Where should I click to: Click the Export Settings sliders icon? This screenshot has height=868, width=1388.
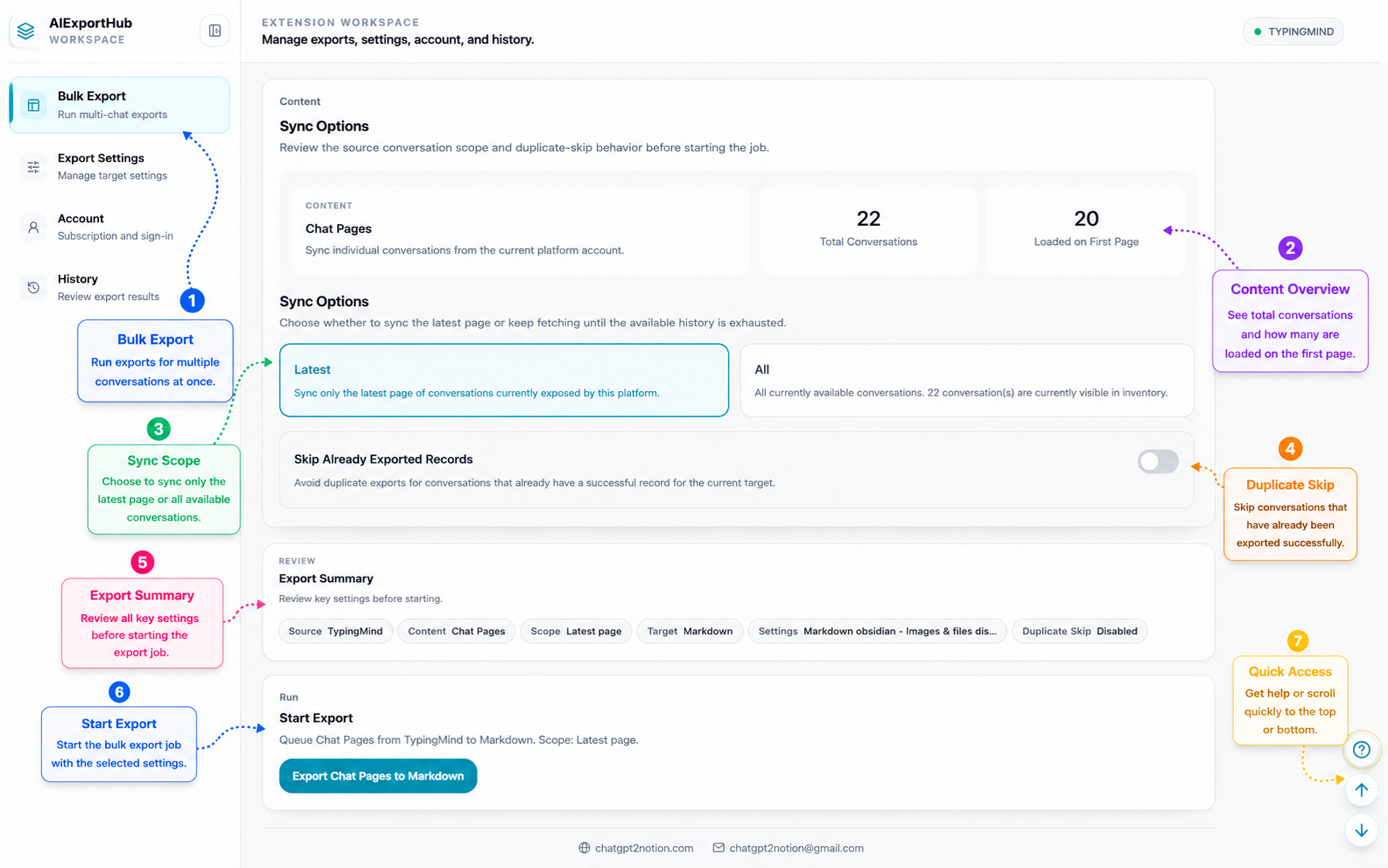[x=33, y=166]
